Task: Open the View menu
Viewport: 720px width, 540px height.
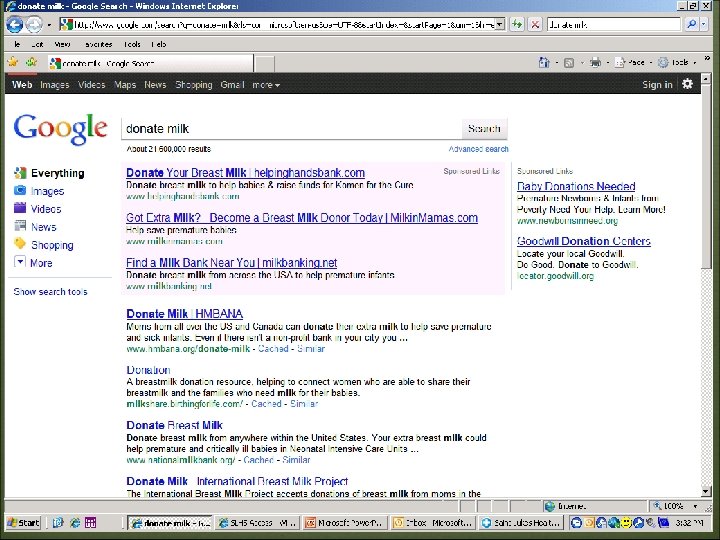Action: [x=62, y=45]
